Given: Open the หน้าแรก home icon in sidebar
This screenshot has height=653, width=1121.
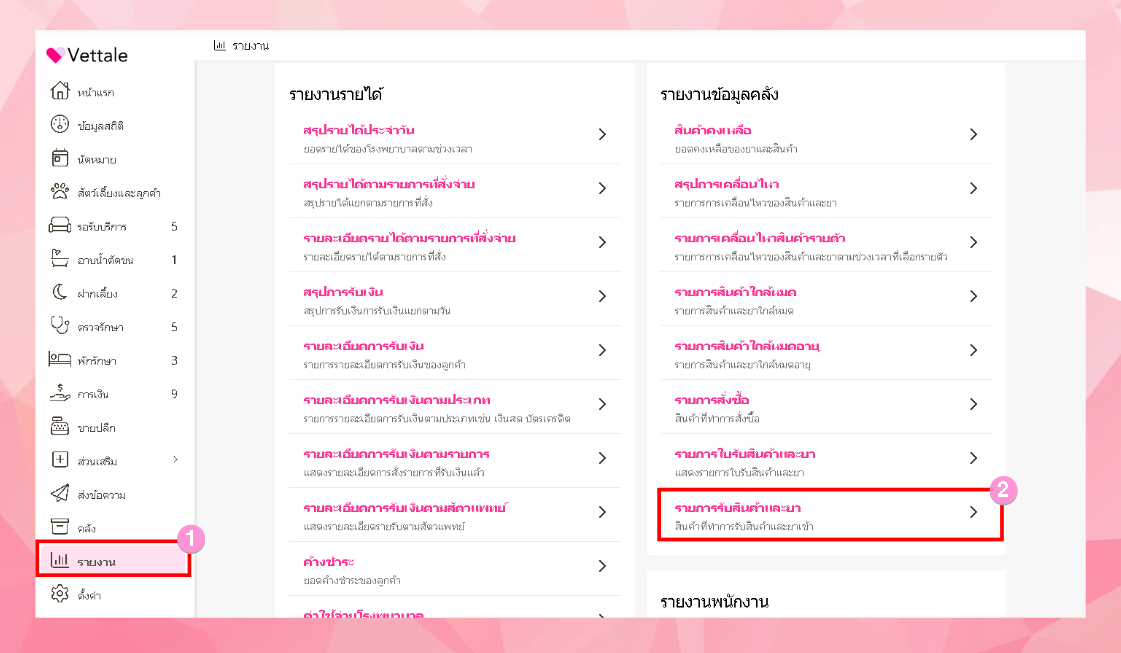Looking at the screenshot, I should pos(59,92).
